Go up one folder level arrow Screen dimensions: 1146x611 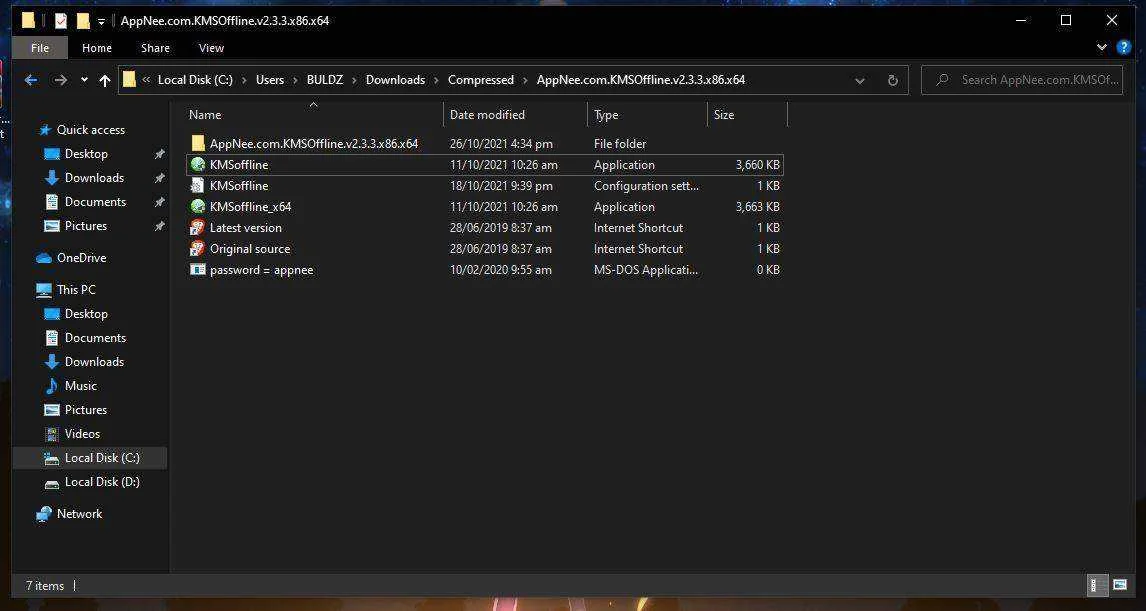click(x=105, y=80)
